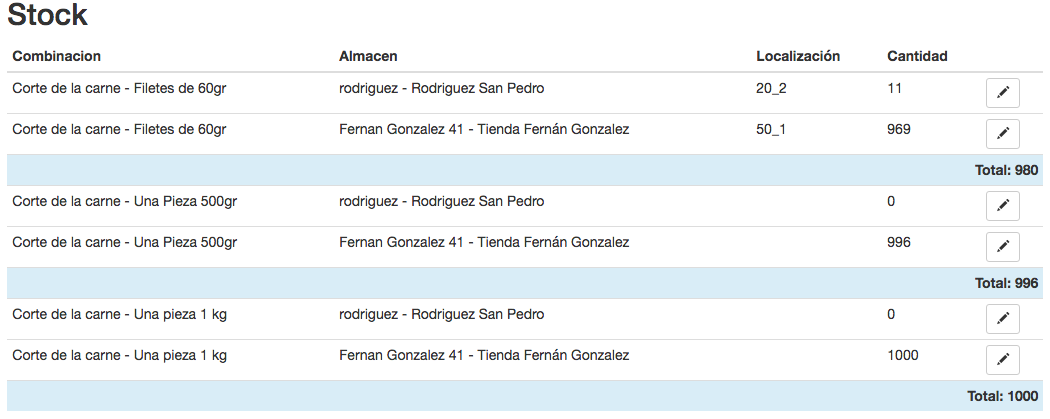Click the Total: 980 summary row
1050x419 pixels.
tap(1006, 171)
